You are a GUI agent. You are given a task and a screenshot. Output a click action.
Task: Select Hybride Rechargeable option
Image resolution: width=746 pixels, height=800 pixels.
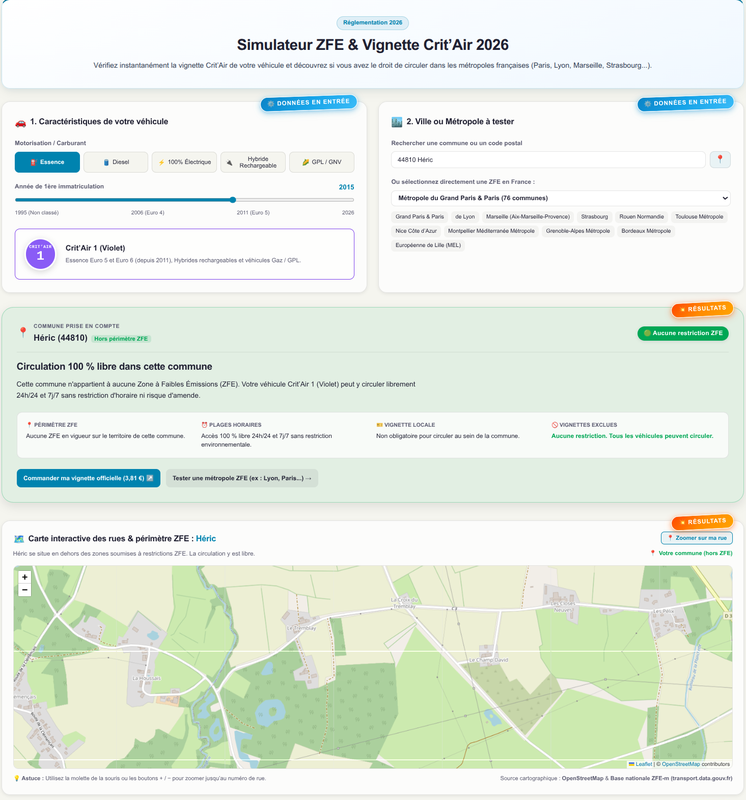coord(253,162)
